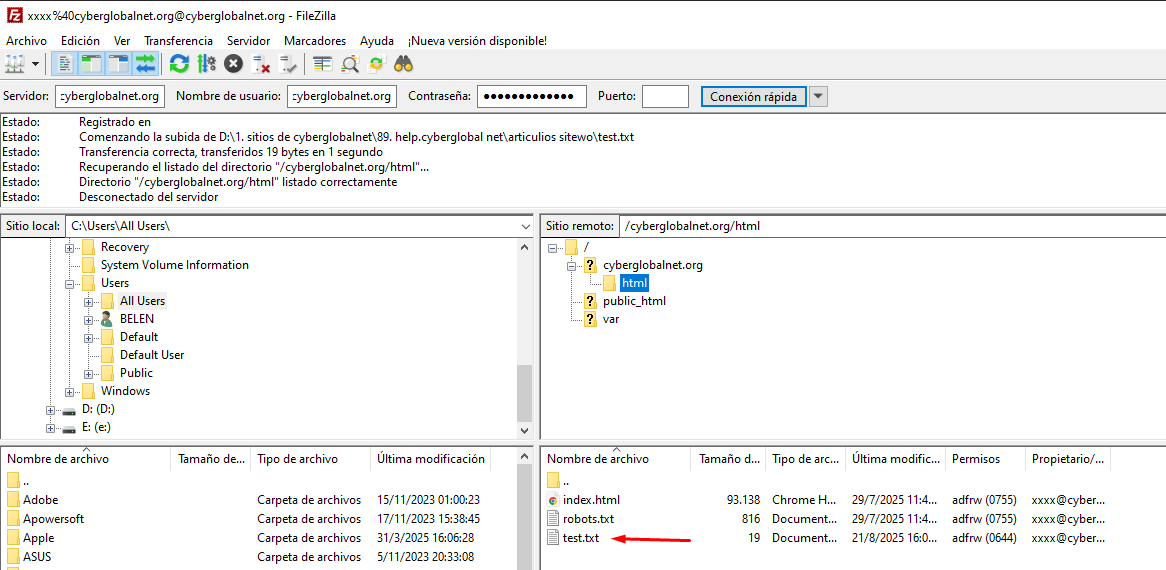Viewport: 1166px width, 570px height.
Task: Sort remote files by Permisos column
Action: 985,459
